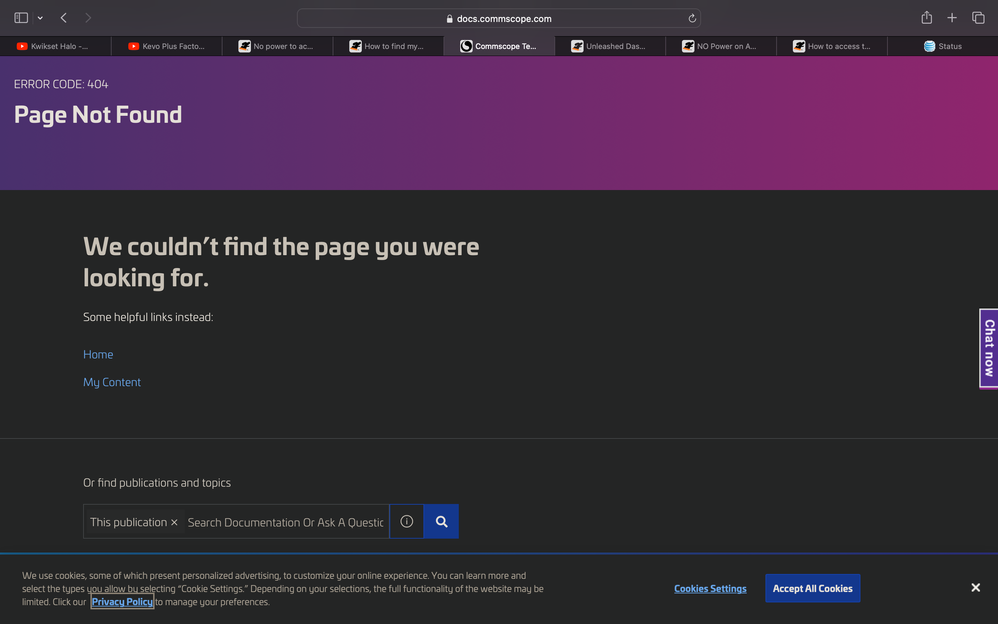Dismiss the cookie banner with X
The width and height of the screenshot is (998, 624).
click(x=975, y=588)
